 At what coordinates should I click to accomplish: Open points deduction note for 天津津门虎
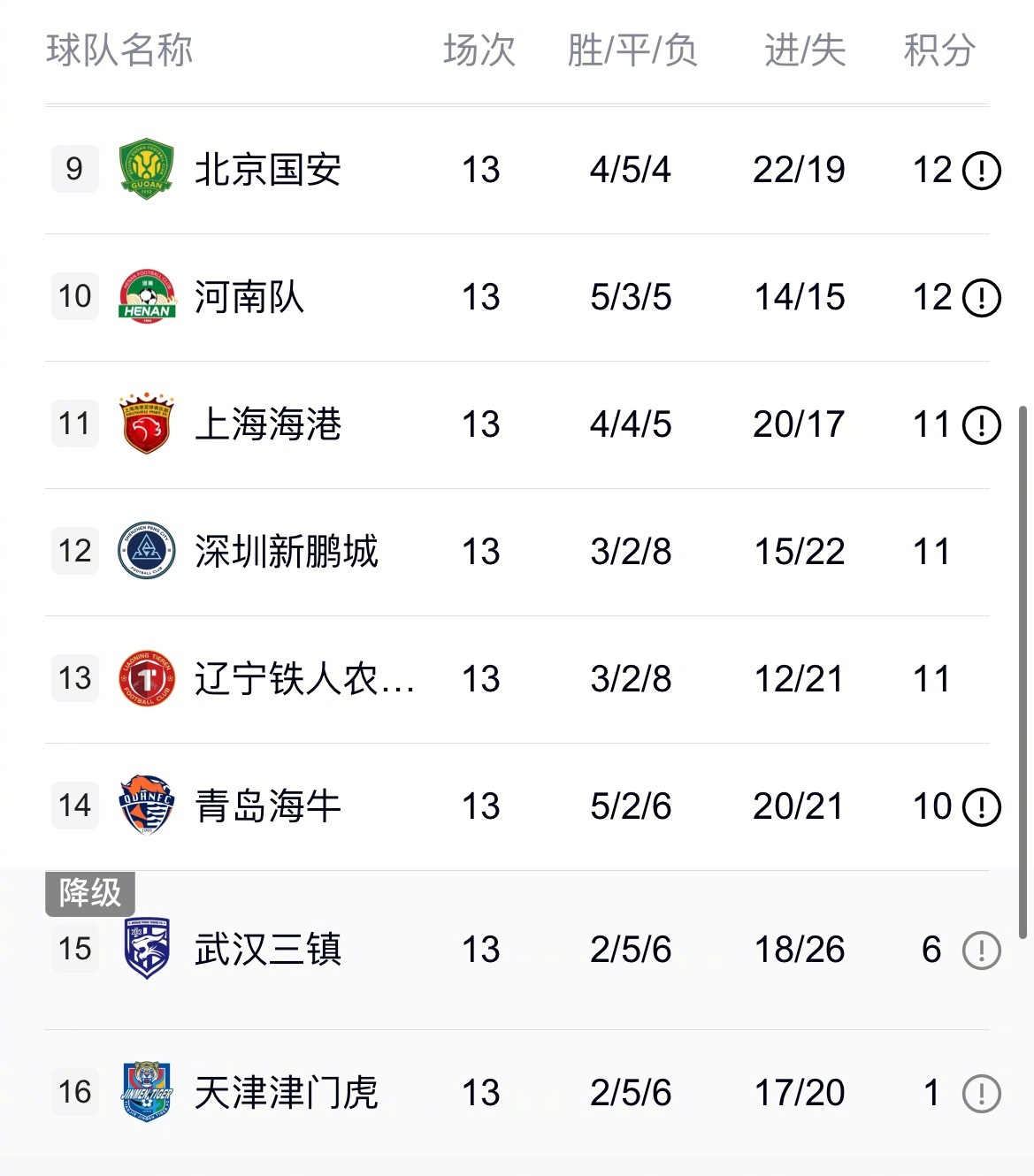pos(981,1094)
